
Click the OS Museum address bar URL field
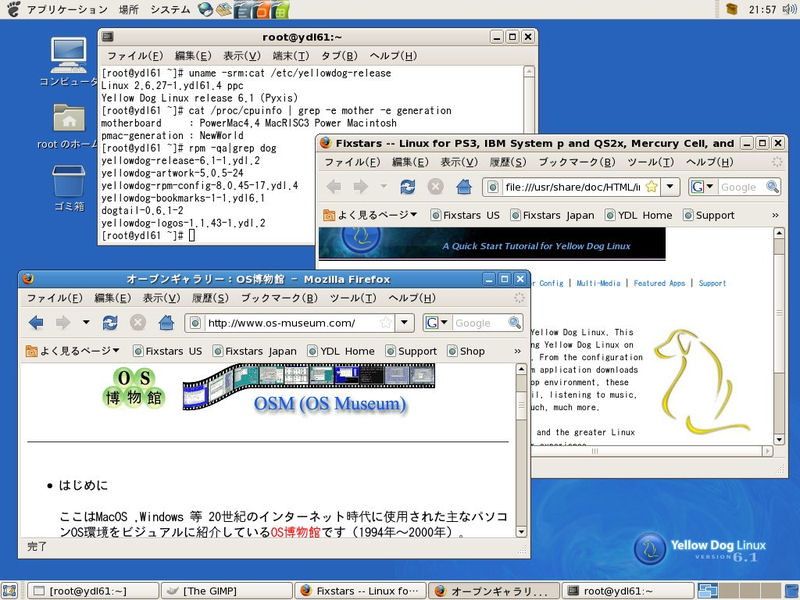pos(291,322)
